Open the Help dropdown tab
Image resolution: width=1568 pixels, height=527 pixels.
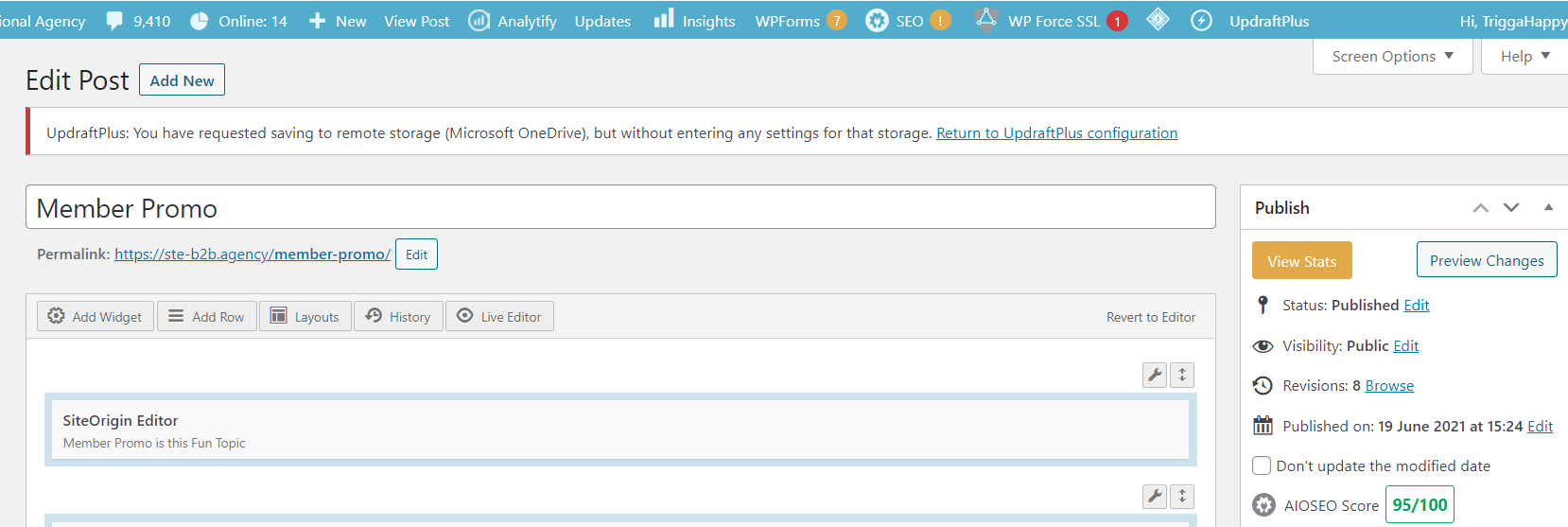1524,57
